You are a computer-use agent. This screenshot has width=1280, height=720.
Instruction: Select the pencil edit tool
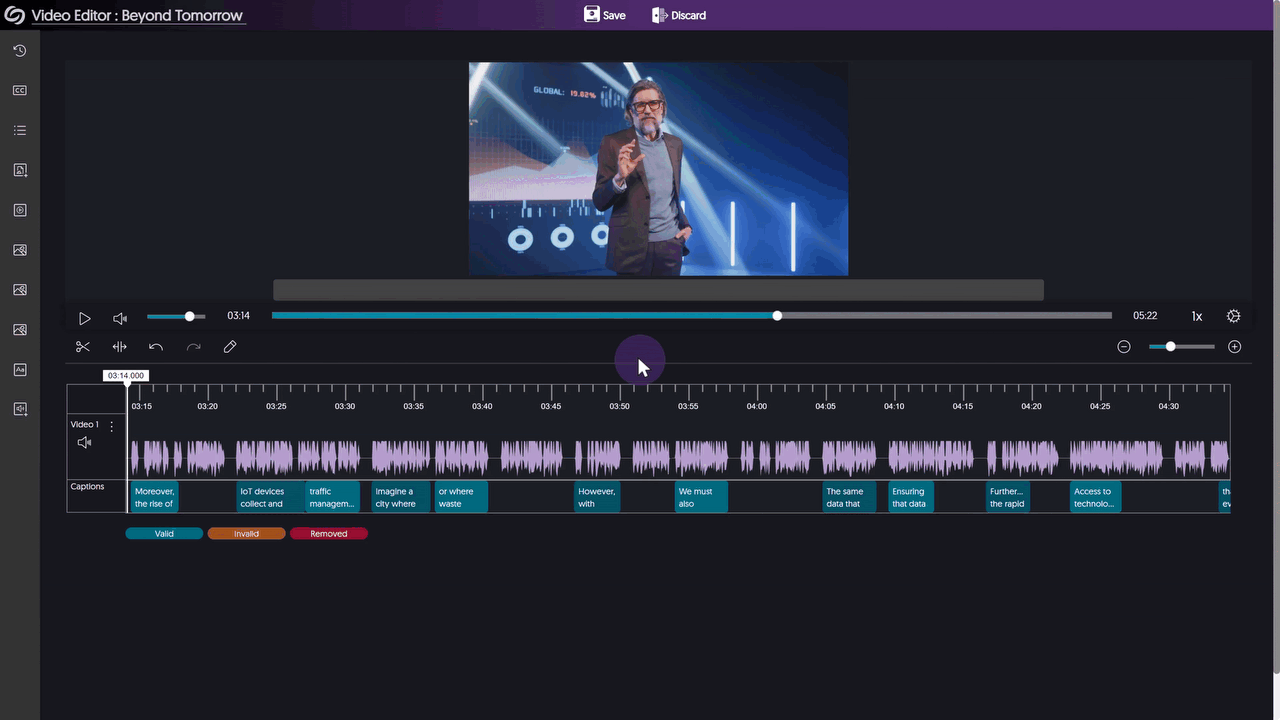(229, 346)
